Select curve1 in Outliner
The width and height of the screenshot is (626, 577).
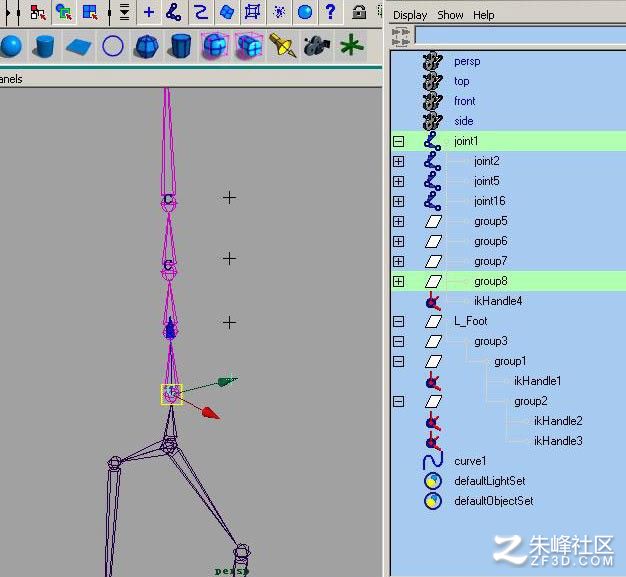(x=470, y=461)
